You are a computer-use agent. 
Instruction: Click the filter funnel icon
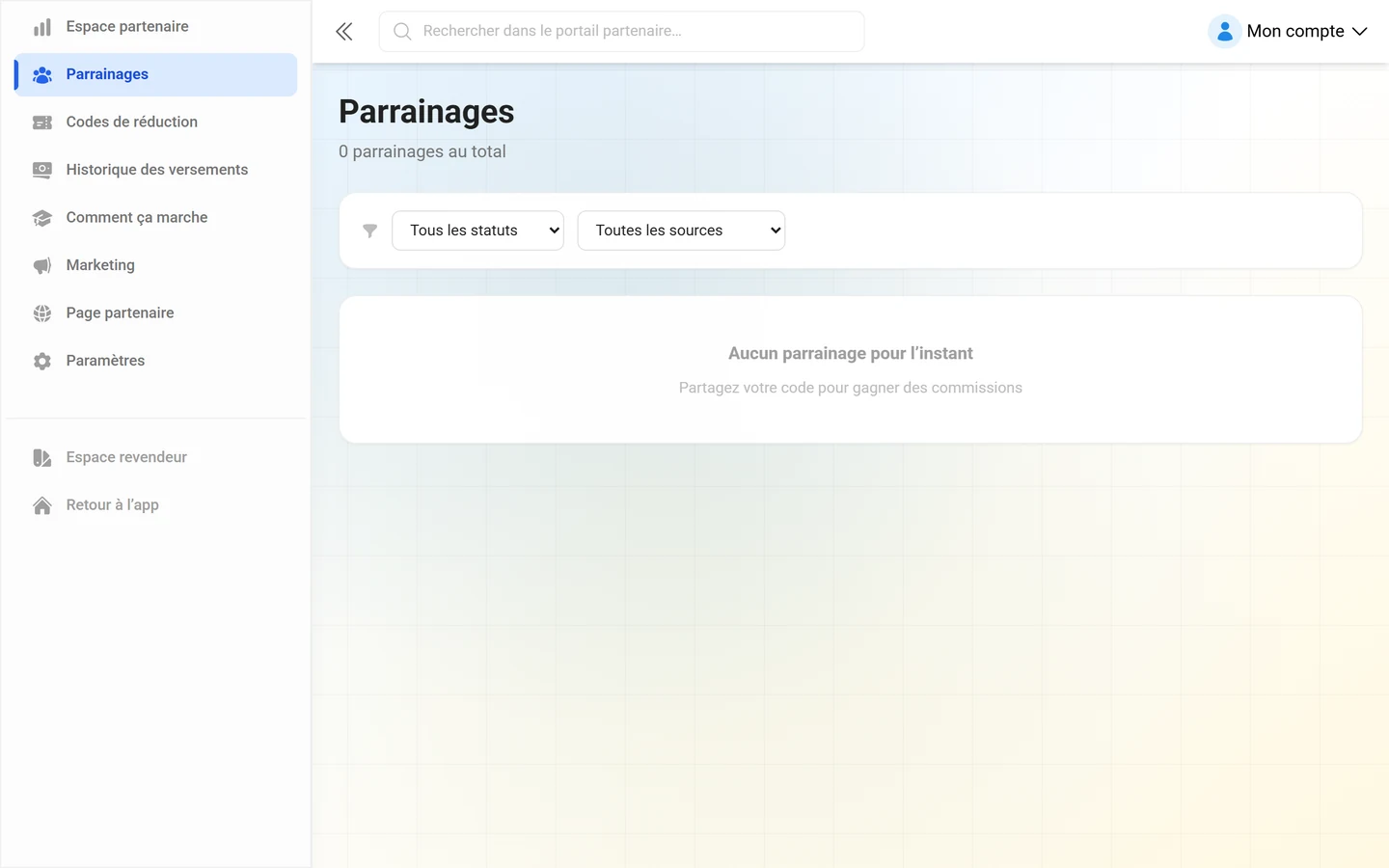pos(369,231)
